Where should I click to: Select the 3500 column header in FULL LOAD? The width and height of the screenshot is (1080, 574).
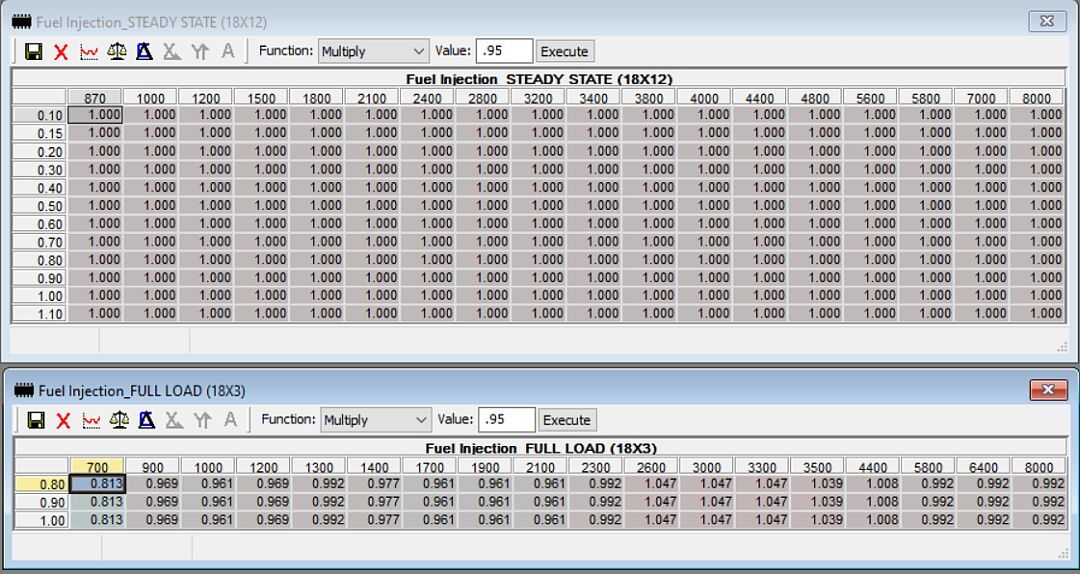click(x=818, y=467)
